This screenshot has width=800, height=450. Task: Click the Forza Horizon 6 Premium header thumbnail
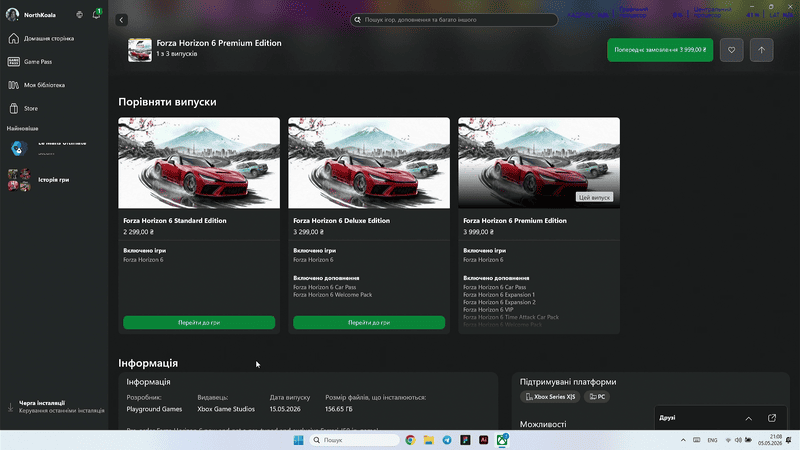tap(140, 50)
